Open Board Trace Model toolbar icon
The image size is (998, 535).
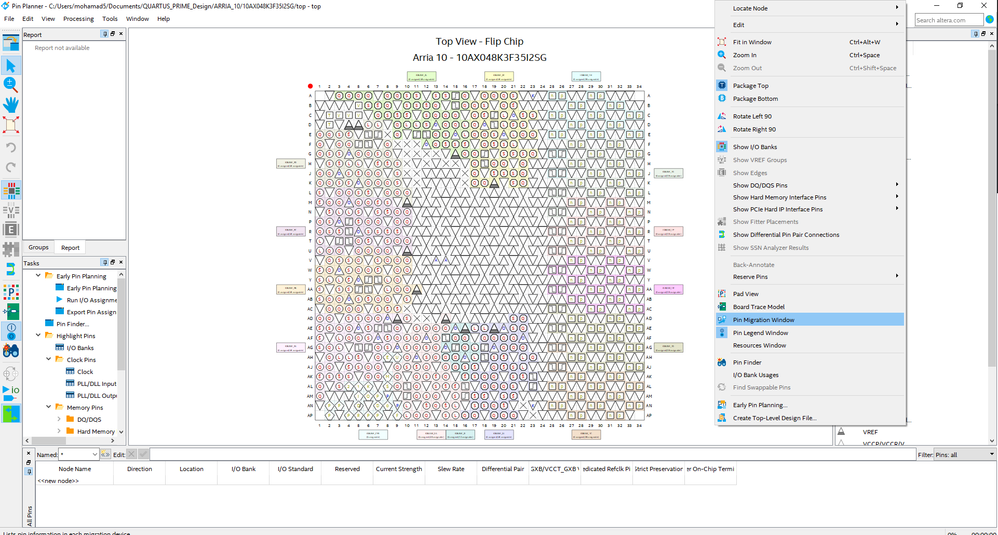pos(11,312)
